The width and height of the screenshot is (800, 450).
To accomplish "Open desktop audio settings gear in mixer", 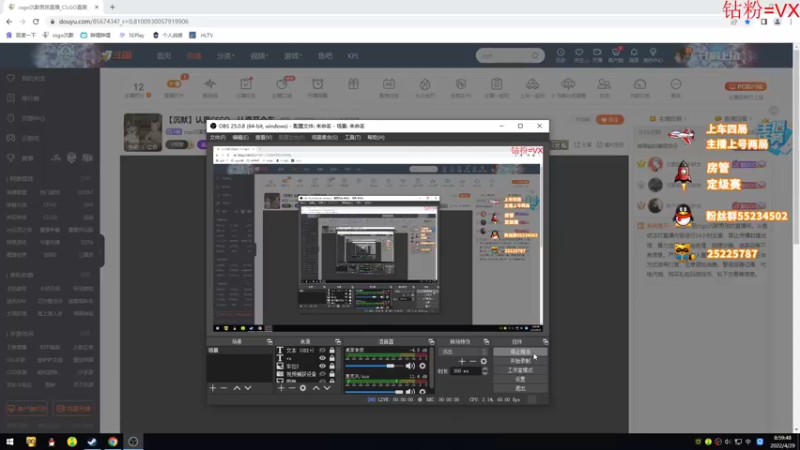I will click(x=422, y=366).
